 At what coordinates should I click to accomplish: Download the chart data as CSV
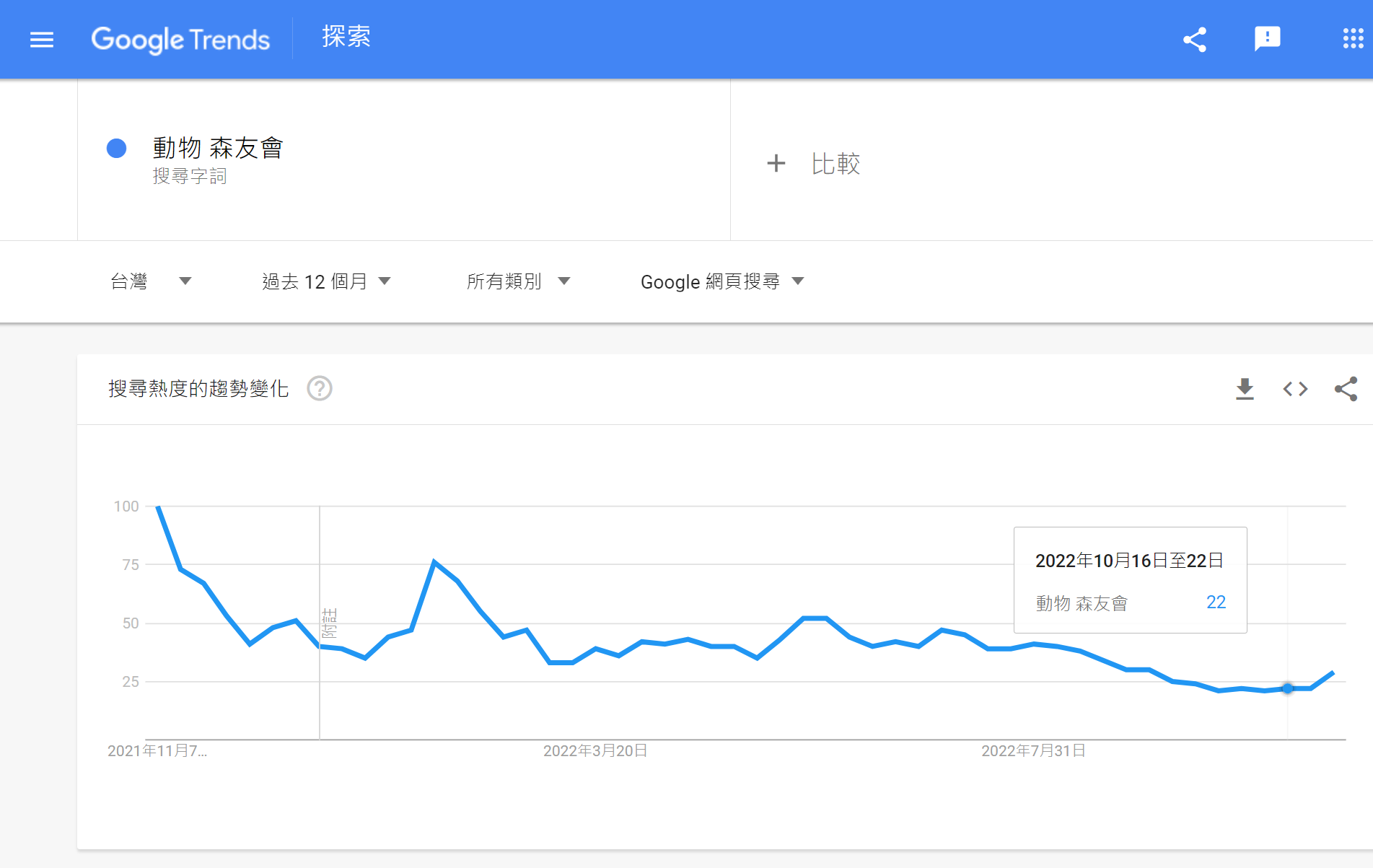pos(1245,389)
